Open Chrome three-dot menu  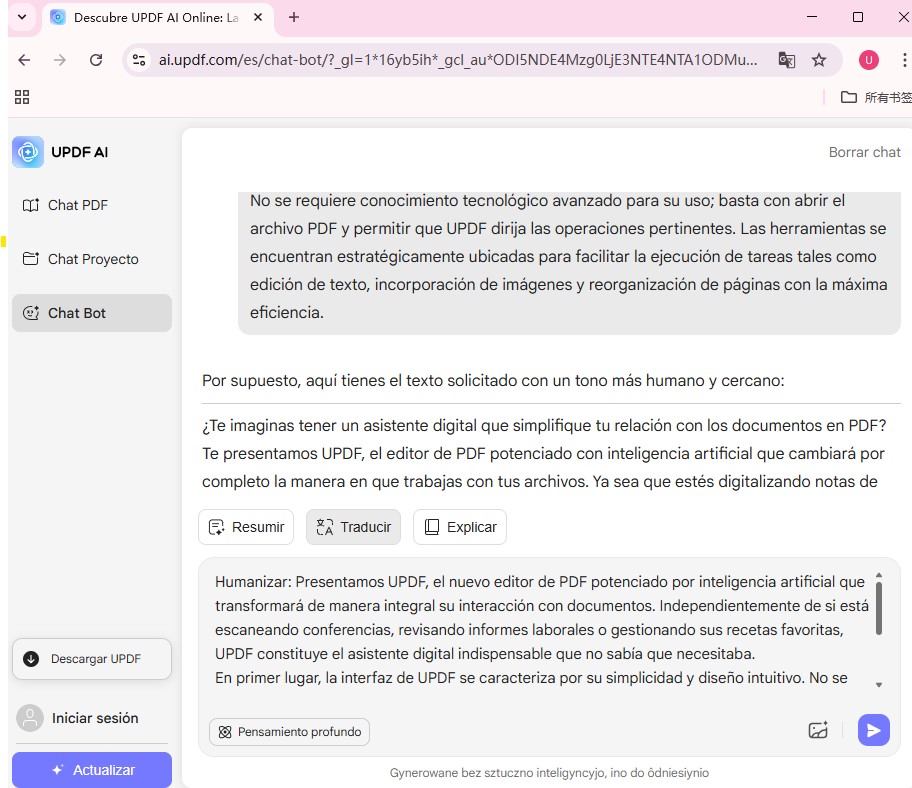pyautogui.click(x=904, y=60)
